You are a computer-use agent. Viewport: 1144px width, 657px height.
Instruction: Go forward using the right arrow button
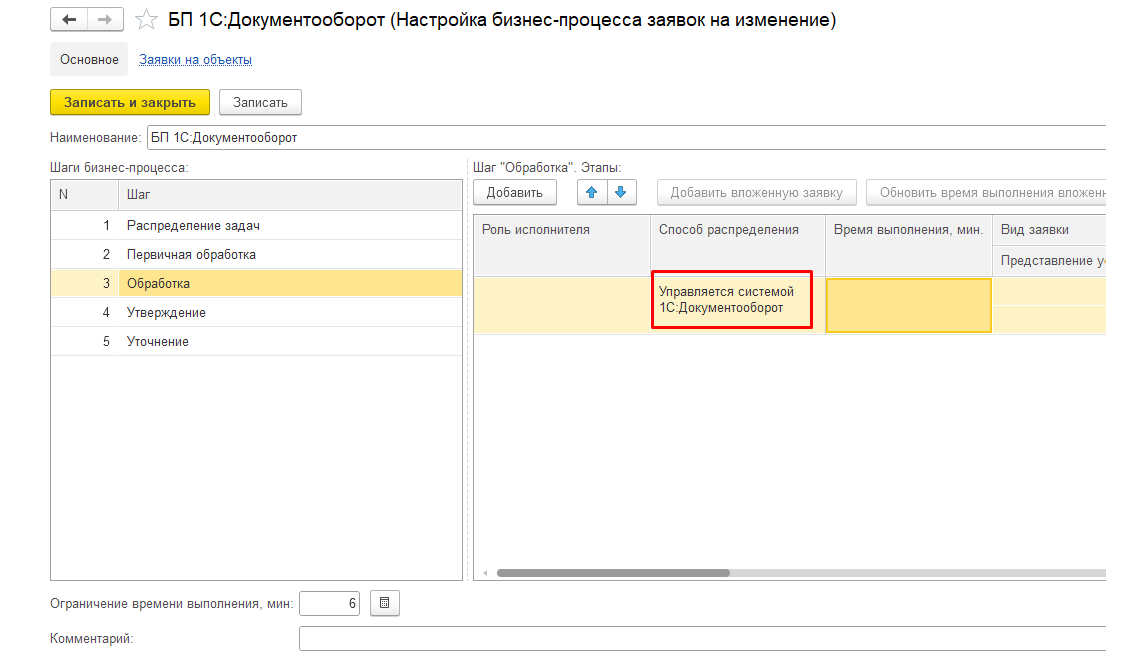coord(105,20)
